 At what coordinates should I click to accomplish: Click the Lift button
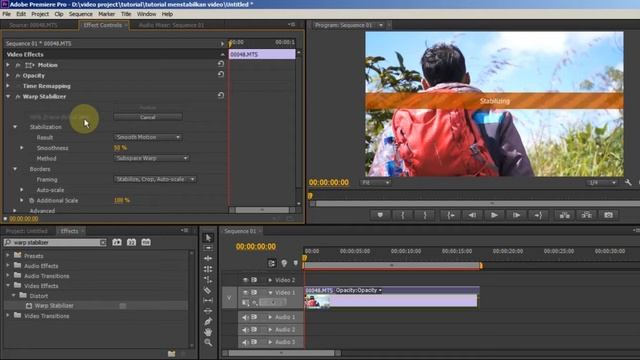tap(565, 215)
